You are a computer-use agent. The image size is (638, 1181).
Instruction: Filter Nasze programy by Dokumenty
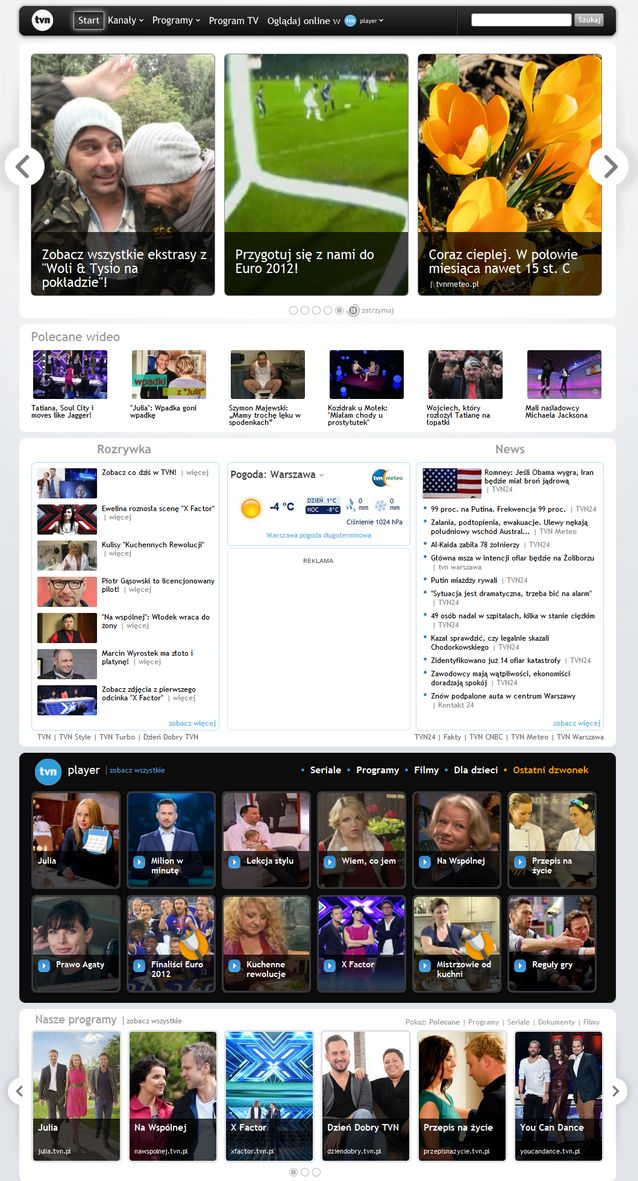point(556,1023)
